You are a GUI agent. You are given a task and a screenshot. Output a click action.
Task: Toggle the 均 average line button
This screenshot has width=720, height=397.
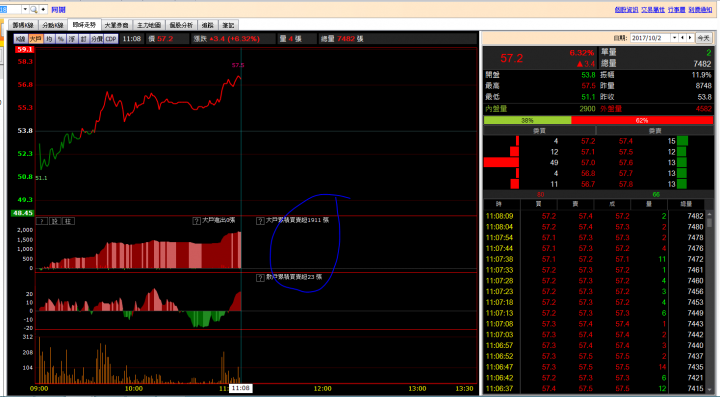click(x=49, y=39)
